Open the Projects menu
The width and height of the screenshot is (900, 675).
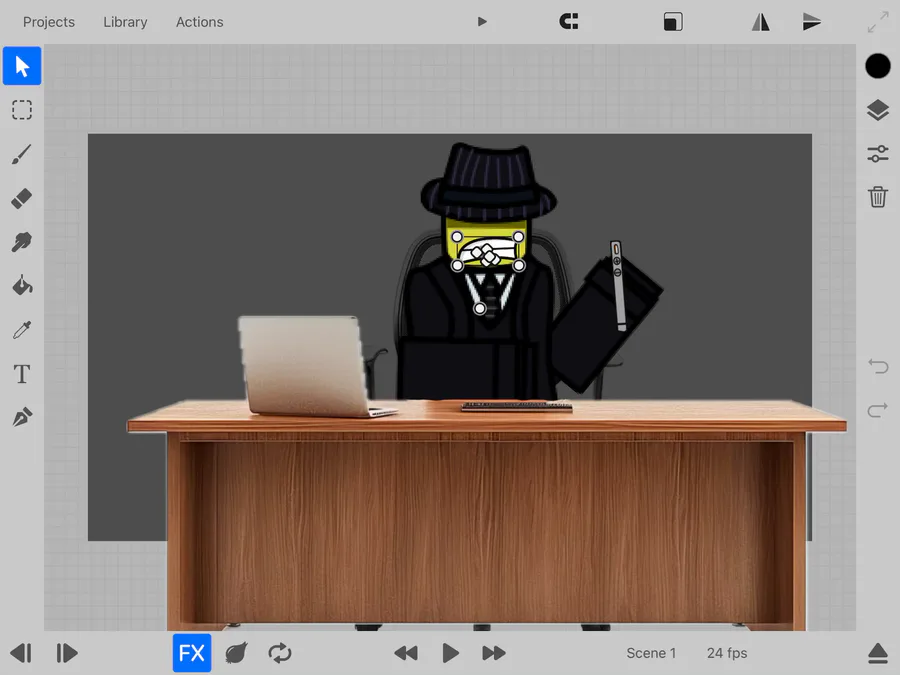tap(49, 22)
